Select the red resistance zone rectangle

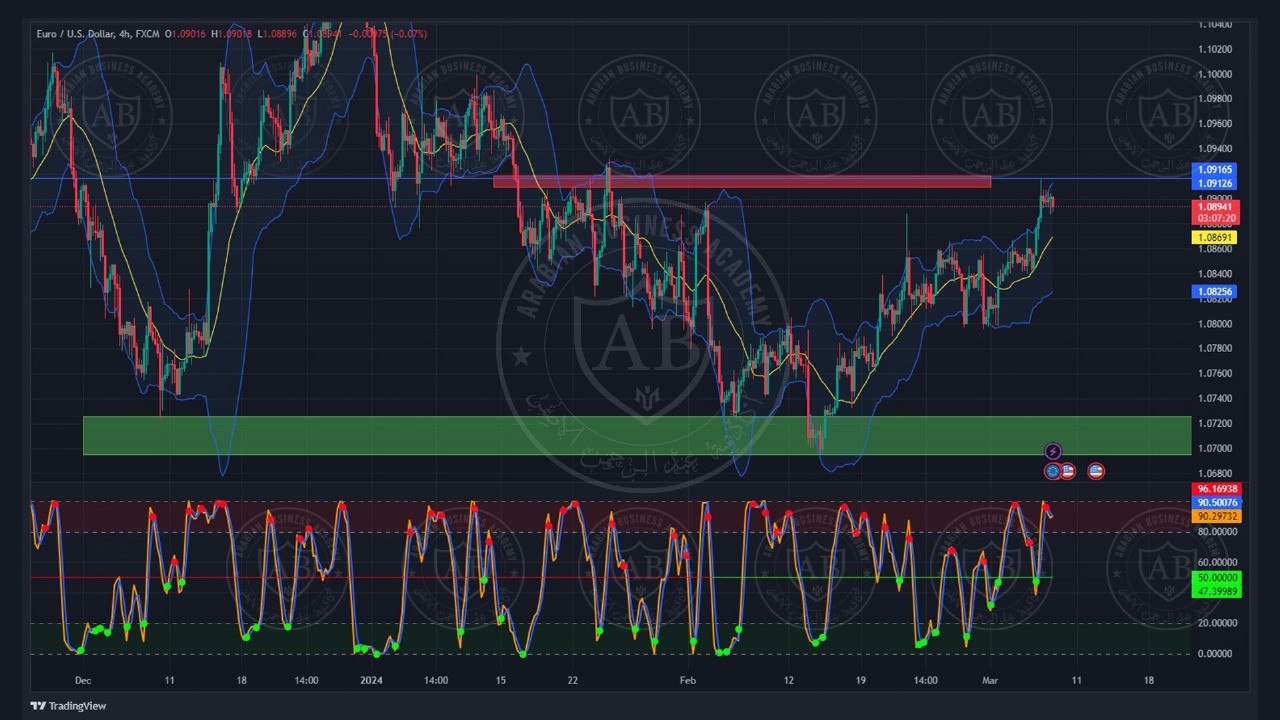tap(742, 181)
